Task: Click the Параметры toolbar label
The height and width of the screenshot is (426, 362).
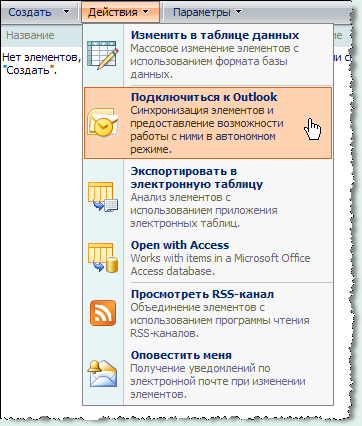Action: (202, 12)
